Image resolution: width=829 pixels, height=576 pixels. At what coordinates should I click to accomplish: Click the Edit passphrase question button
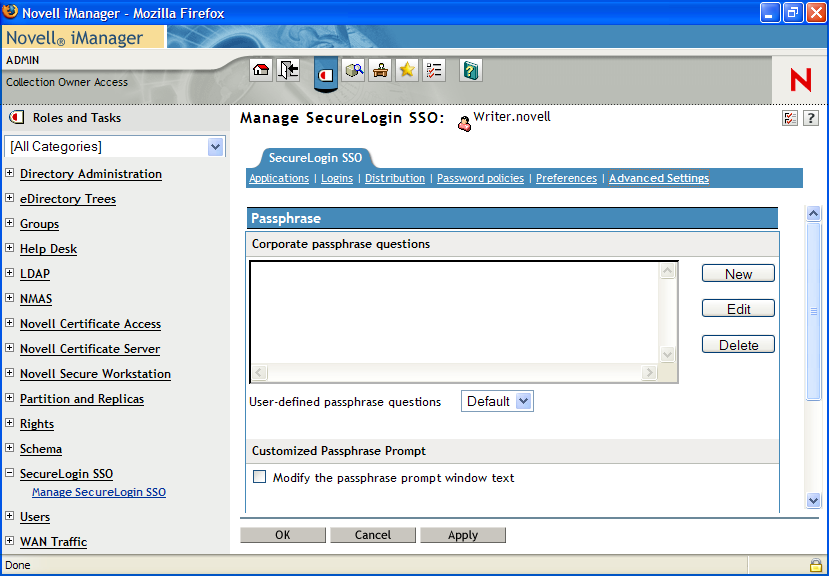point(738,309)
